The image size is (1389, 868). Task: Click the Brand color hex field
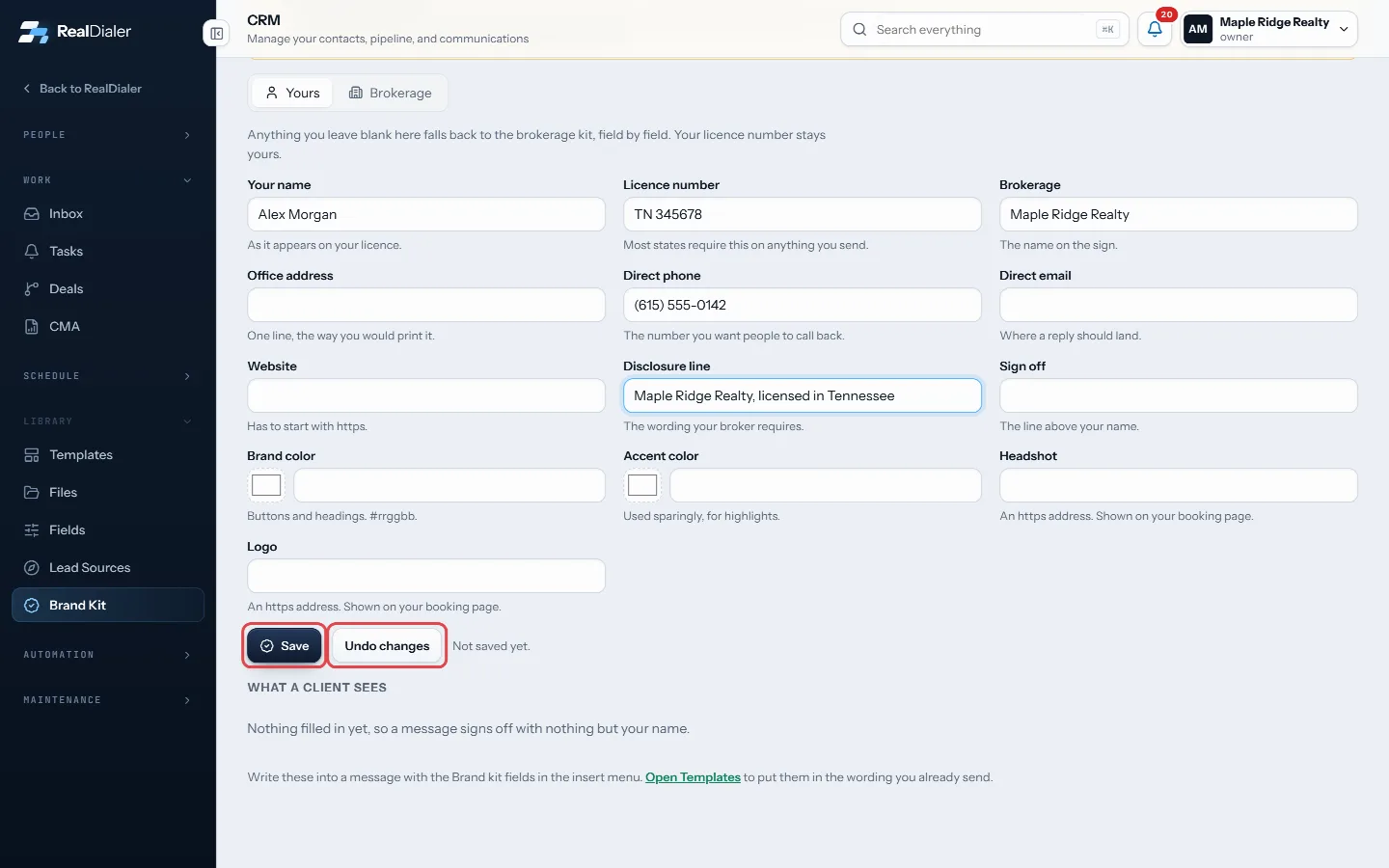tap(449, 486)
